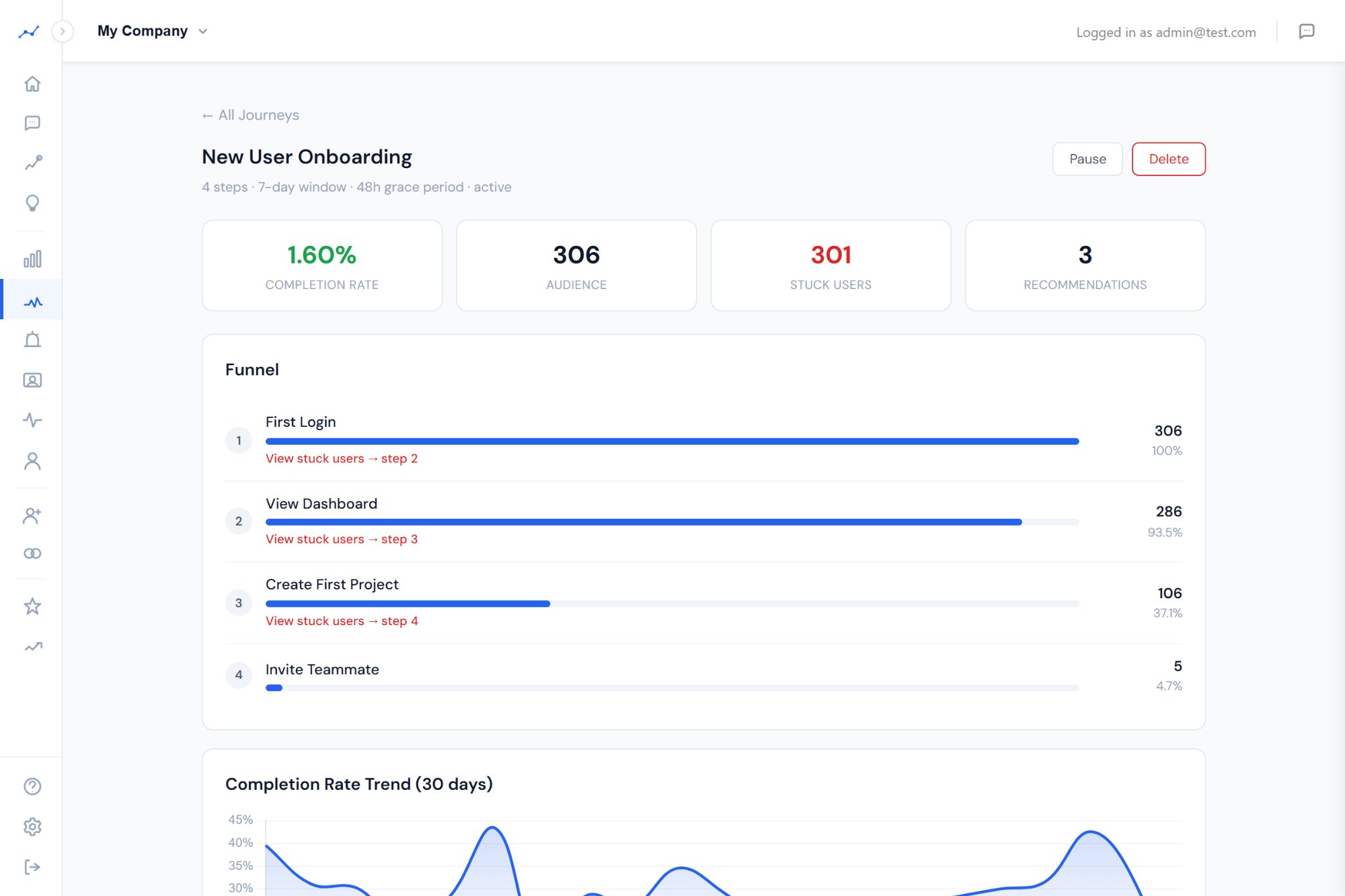Click the Create First Project progress bar
This screenshot has height=896, width=1345.
pos(672,604)
